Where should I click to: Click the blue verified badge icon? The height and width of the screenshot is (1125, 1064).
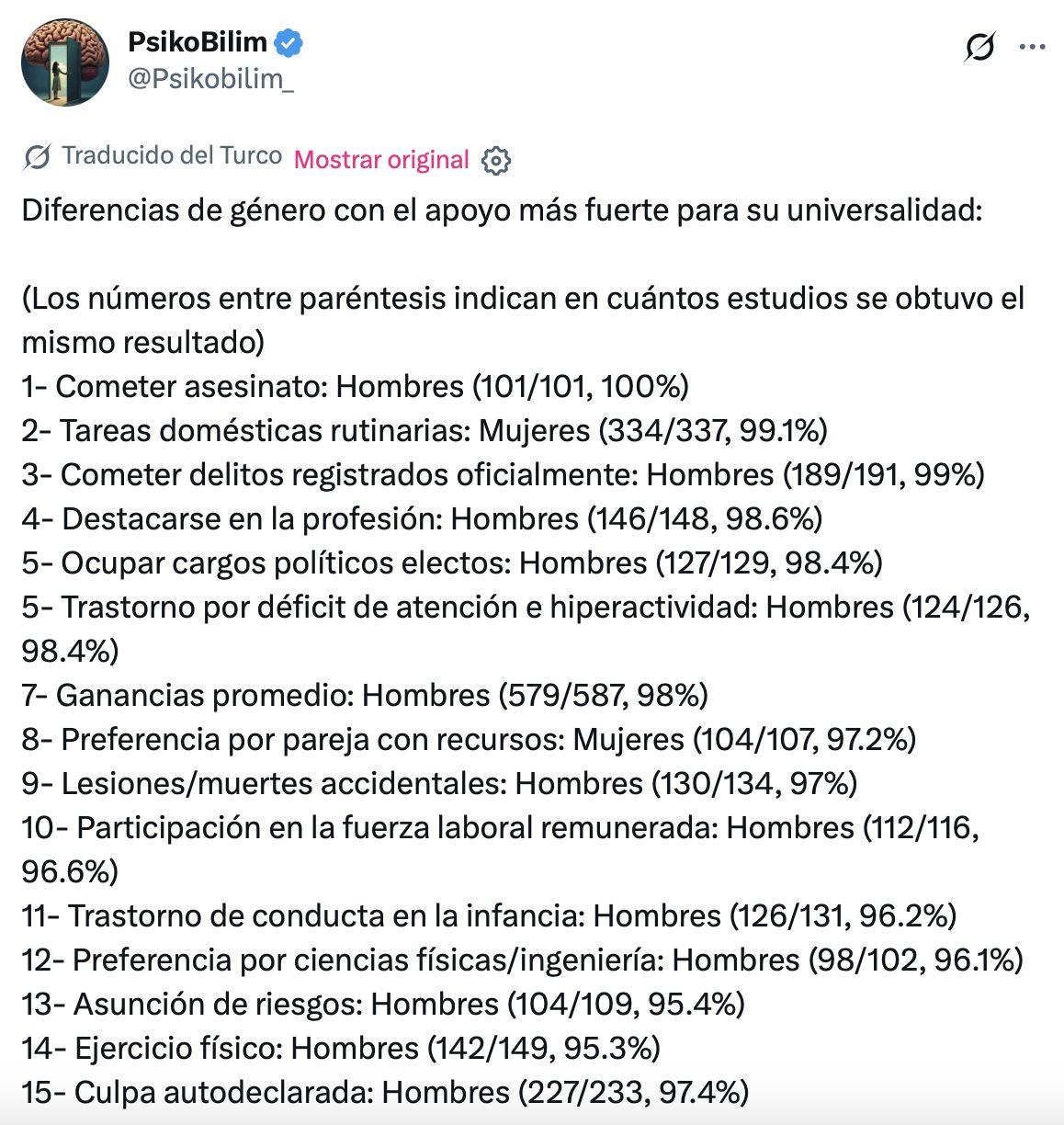(x=289, y=43)
